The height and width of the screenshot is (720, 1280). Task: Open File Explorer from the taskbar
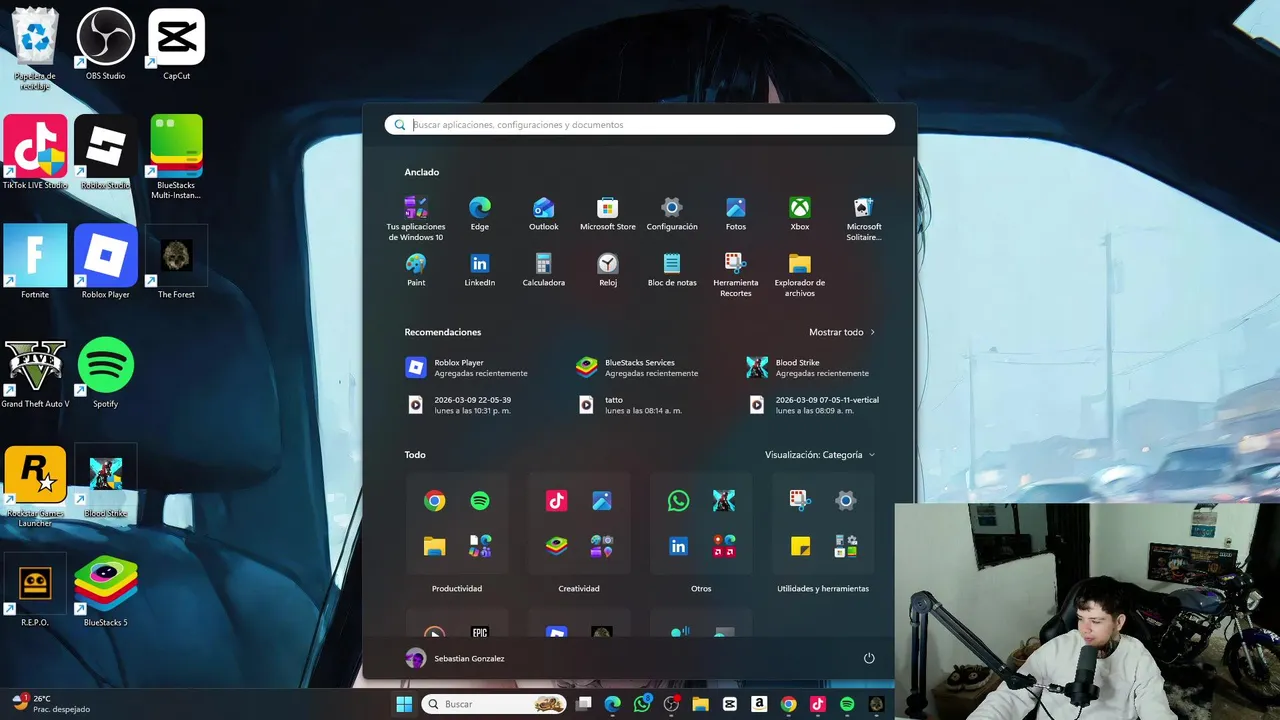pos(701,704)
